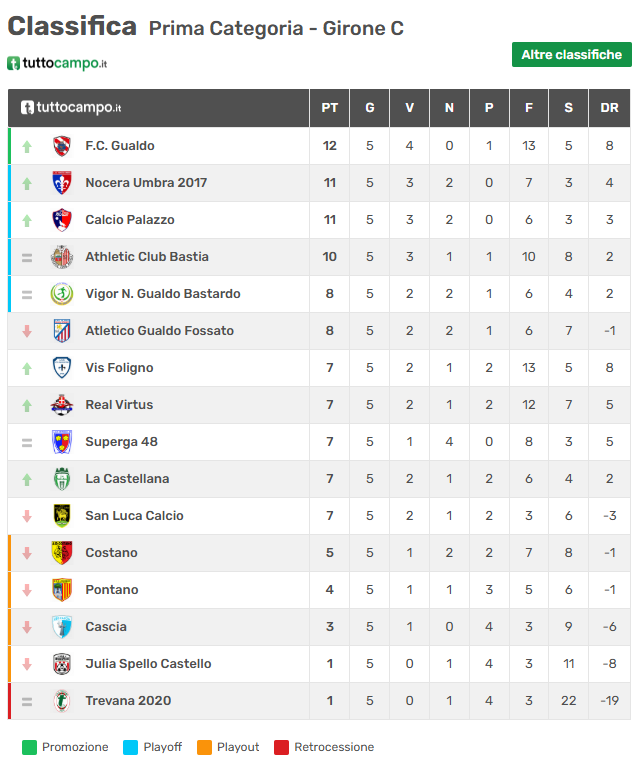The width and height of the screenshot is (640, 764).
Task: Click the DR goal difference column header
Action: point(609,108)
